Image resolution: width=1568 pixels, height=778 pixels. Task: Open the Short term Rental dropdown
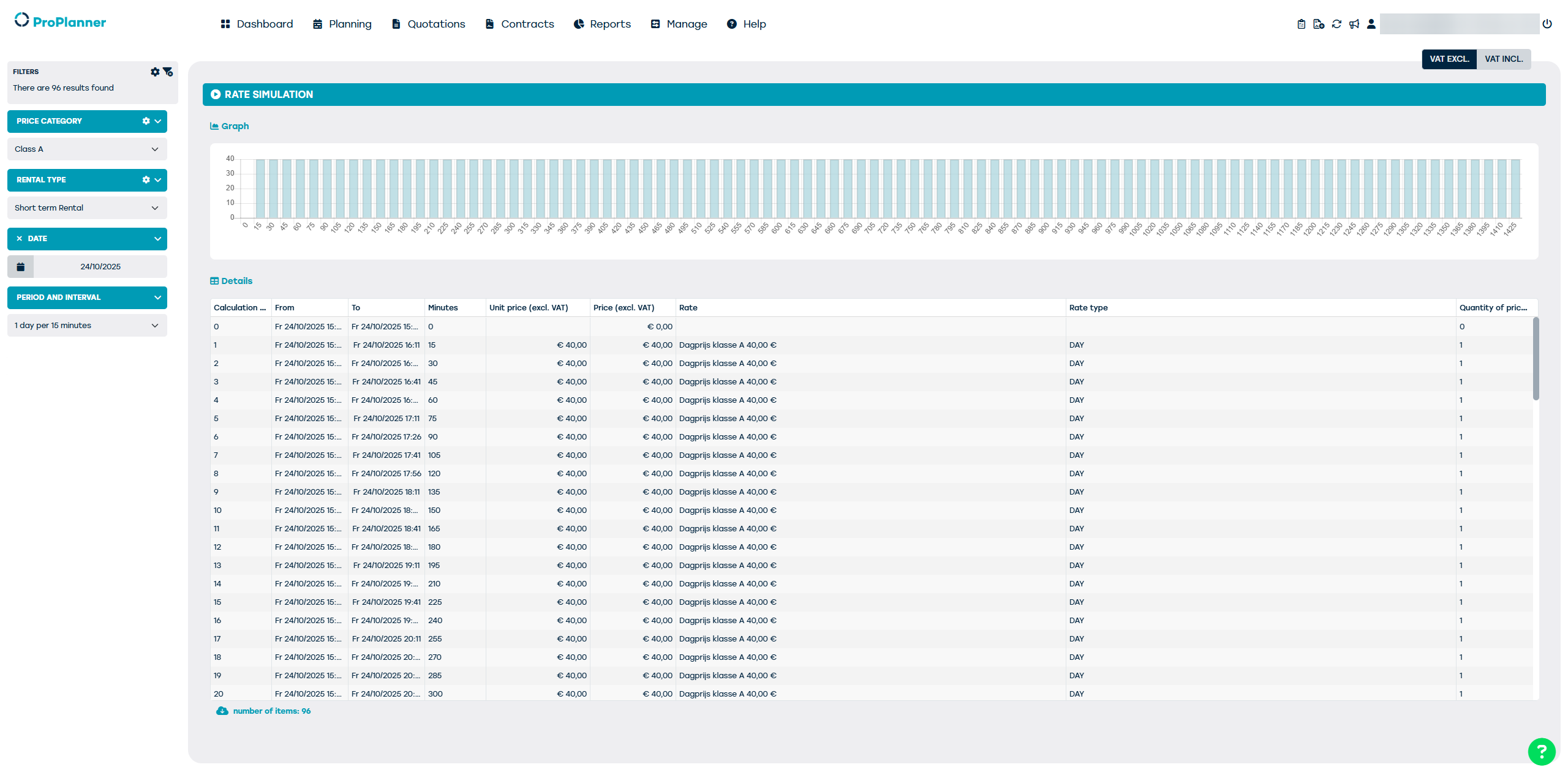point(87,208)
